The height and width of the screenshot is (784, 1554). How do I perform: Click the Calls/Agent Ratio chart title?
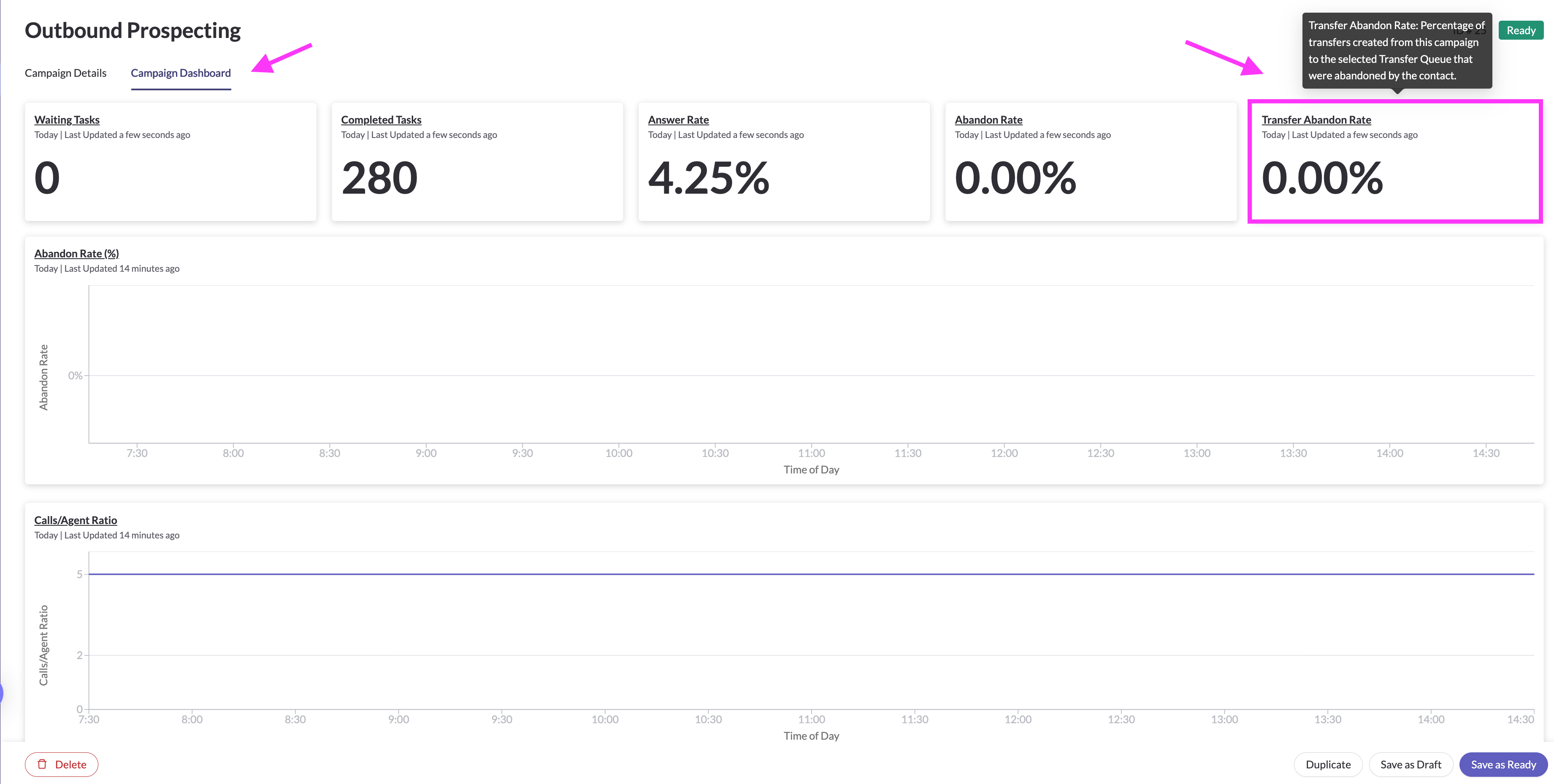(x=76, y=520)
